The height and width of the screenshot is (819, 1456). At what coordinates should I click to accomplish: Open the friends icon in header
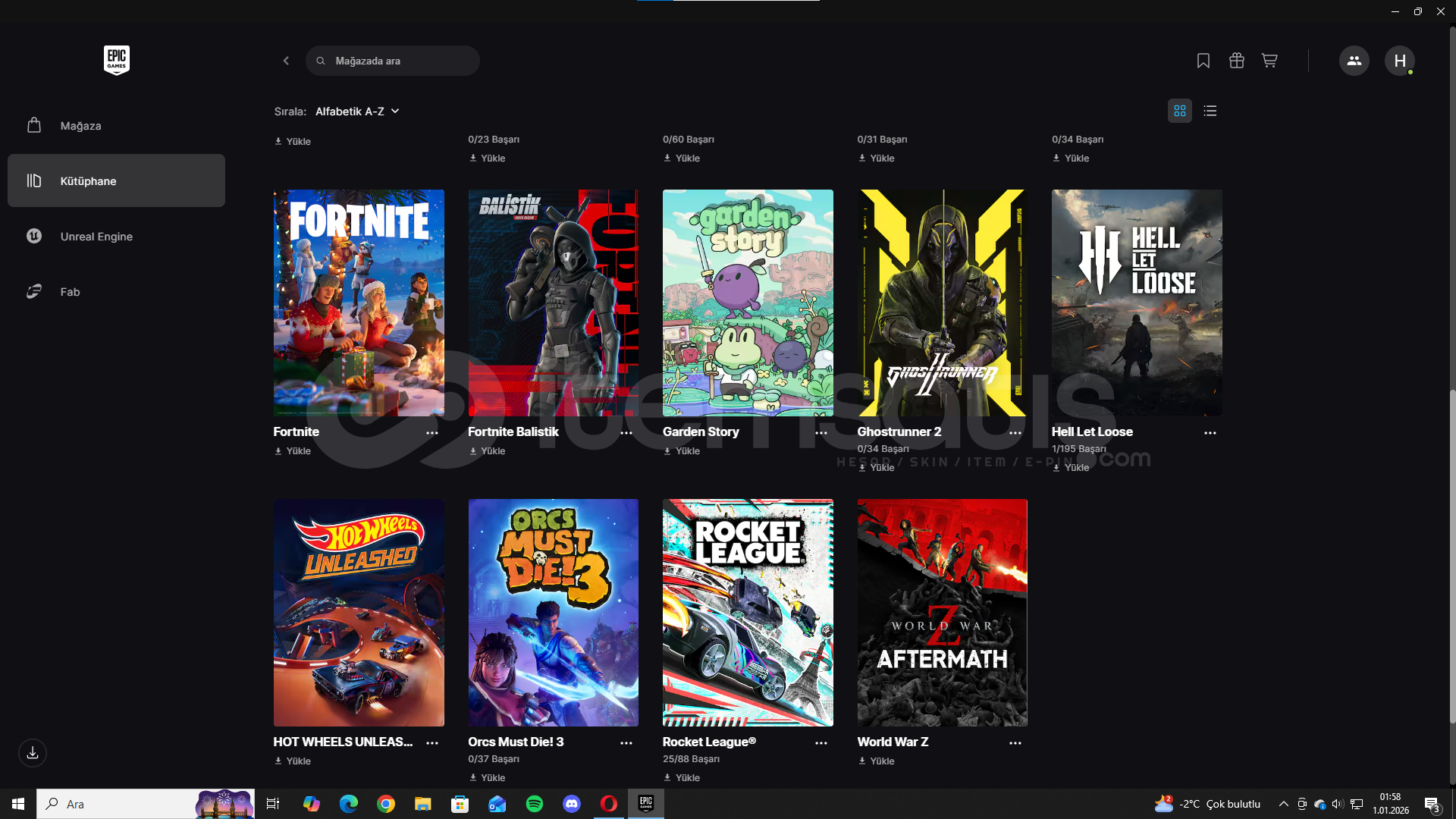(x=1354, y=61)
